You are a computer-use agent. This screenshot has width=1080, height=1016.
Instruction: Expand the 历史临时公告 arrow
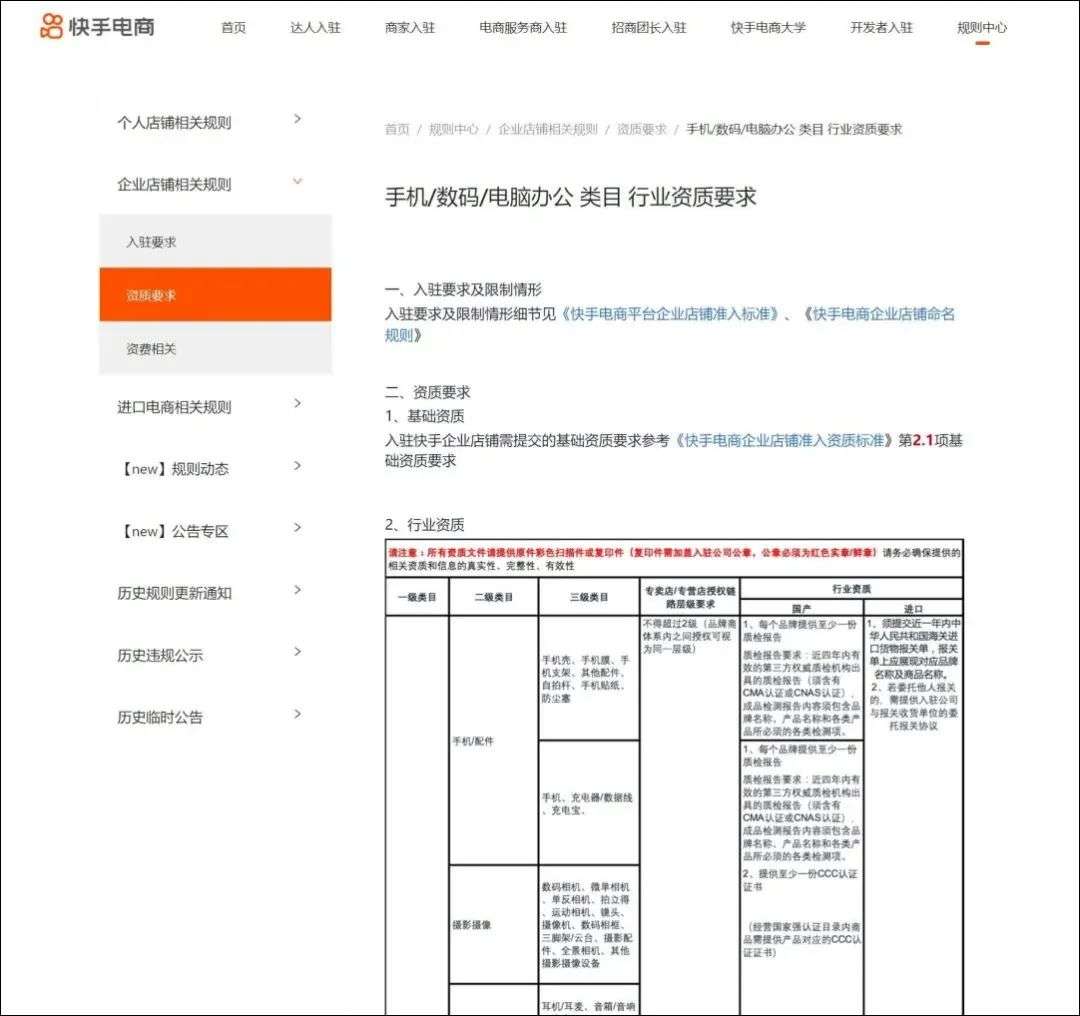[297, 714]
